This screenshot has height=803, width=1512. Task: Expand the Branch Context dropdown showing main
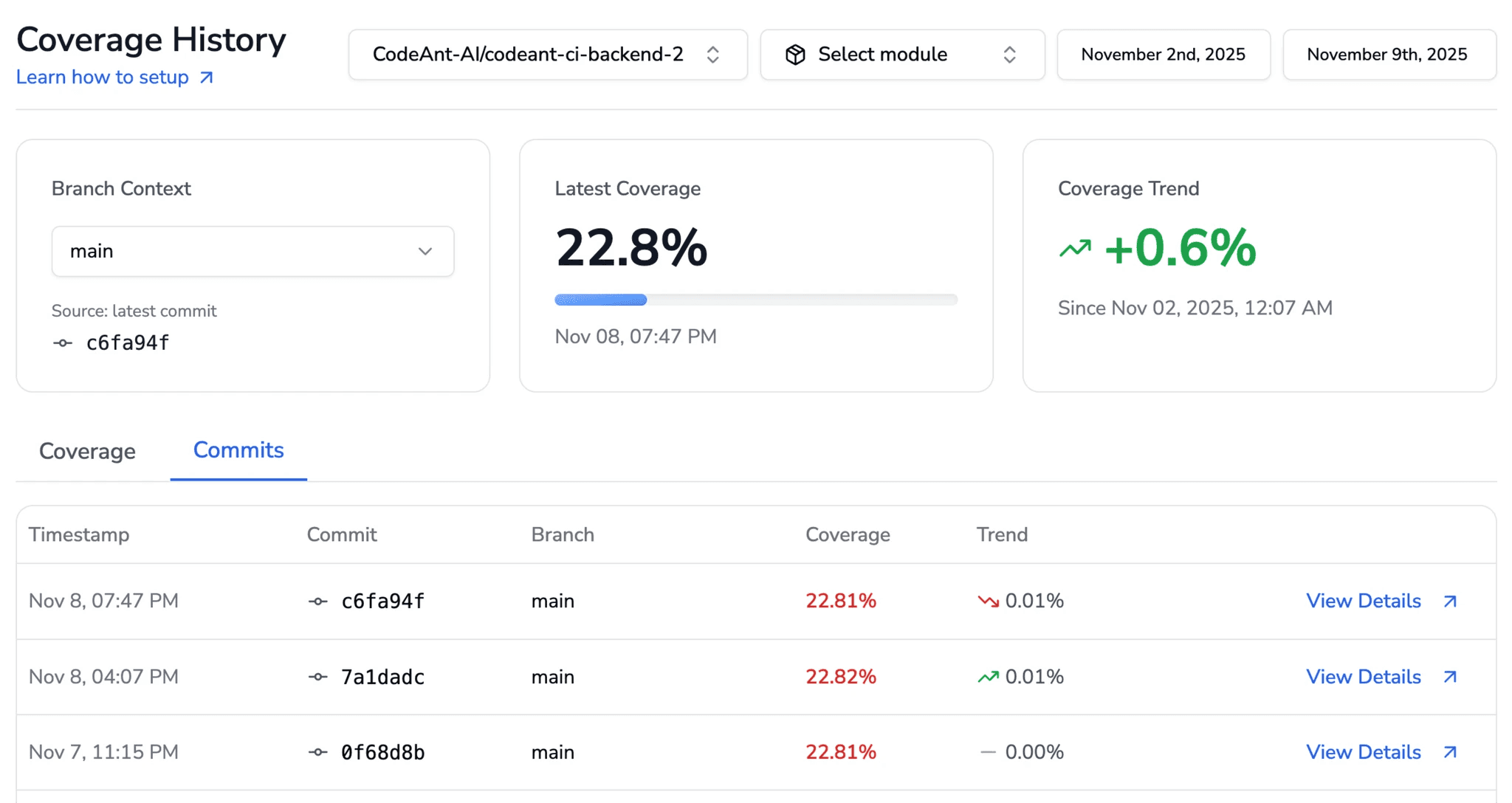point(252,251)
